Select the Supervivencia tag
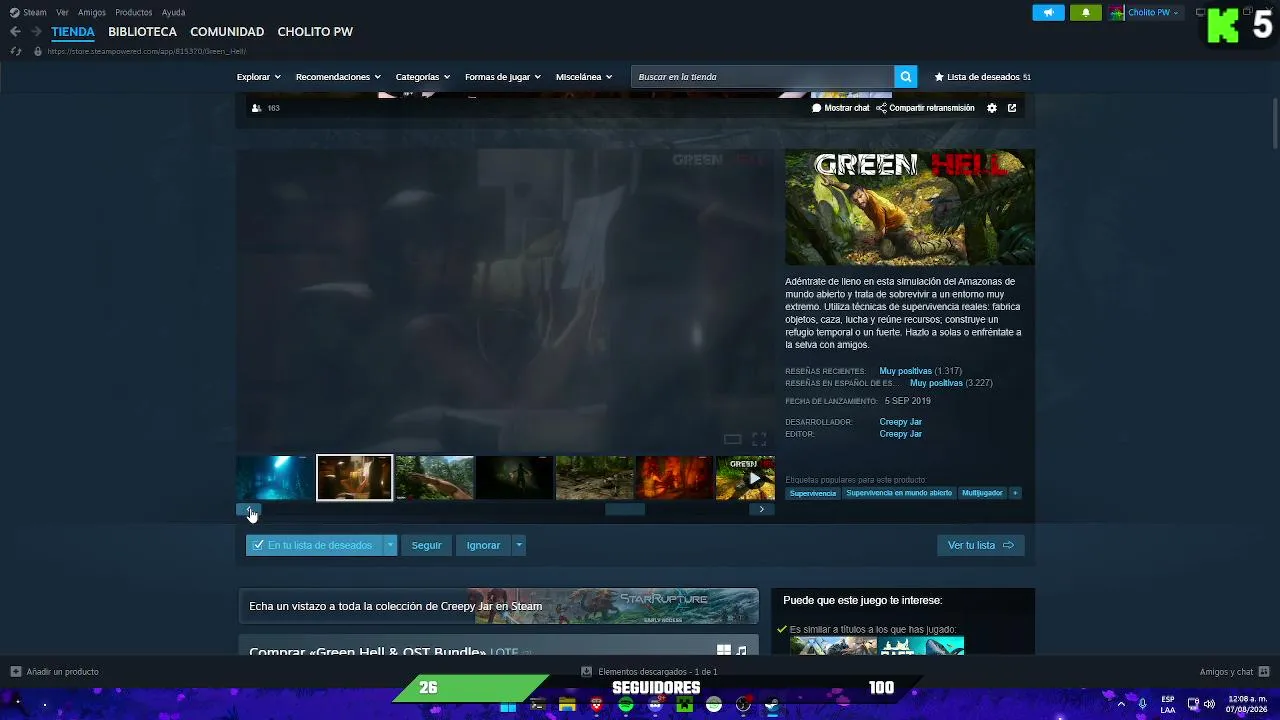Screen dimensions: 1280x720 (x=812, y=493)
